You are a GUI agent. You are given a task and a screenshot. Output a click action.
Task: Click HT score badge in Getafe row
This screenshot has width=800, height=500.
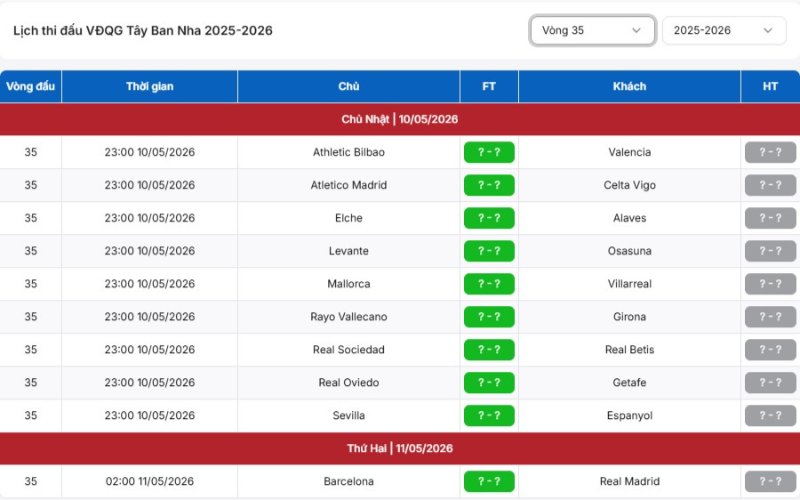[770, 383]
